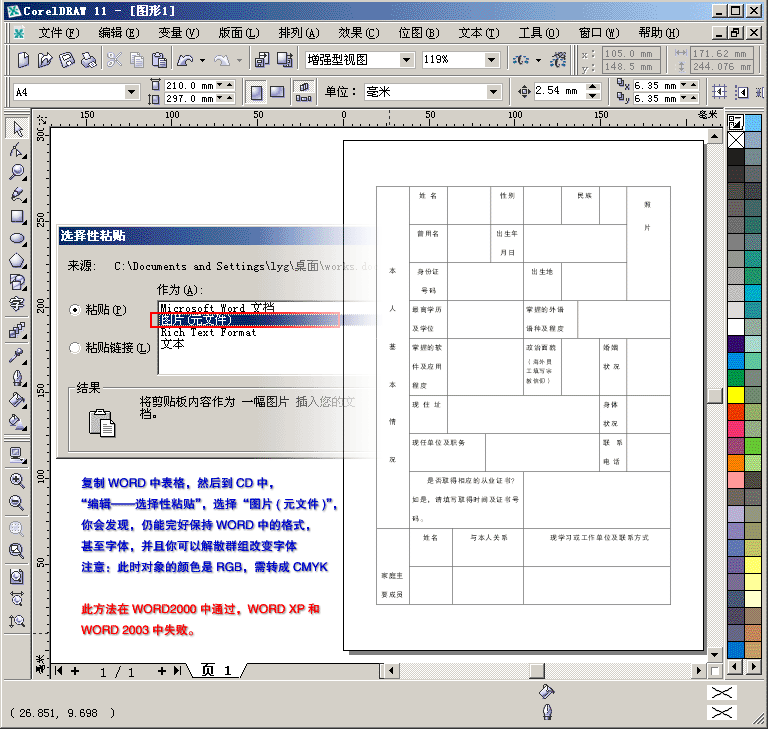This screenshot has width=768, height=729.
Task: Open the 119% zoom level dropdown
Action: (x=491, y=60)
